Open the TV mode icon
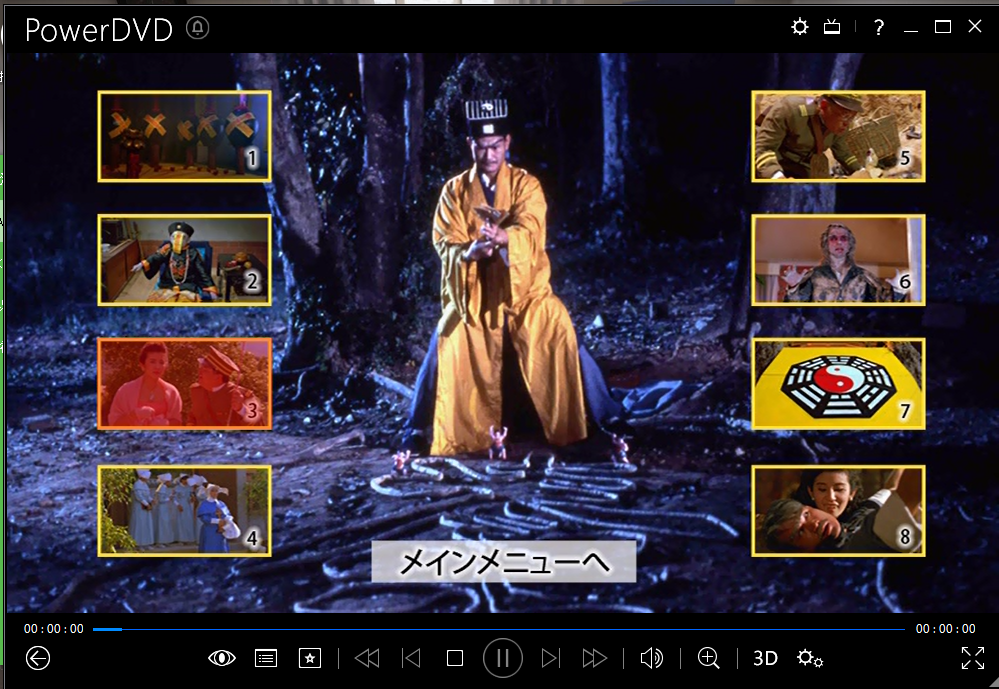 [832, 27]
